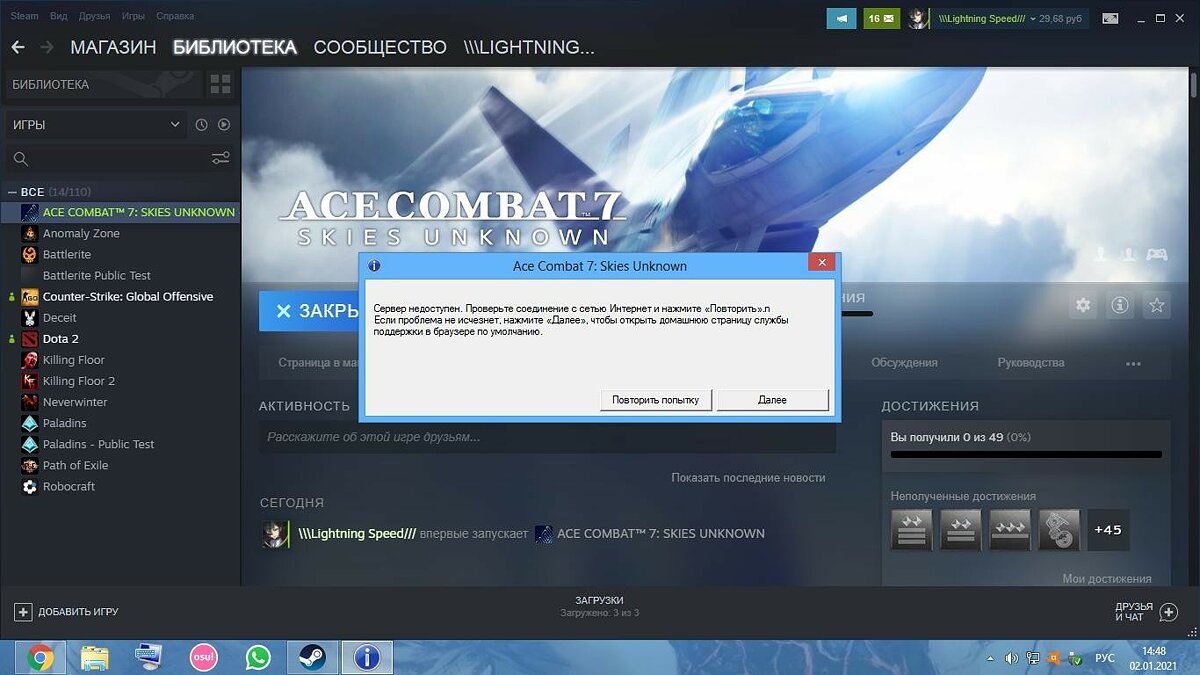
Task: Toggle the library grid view icon
Action: click(220, 84)
